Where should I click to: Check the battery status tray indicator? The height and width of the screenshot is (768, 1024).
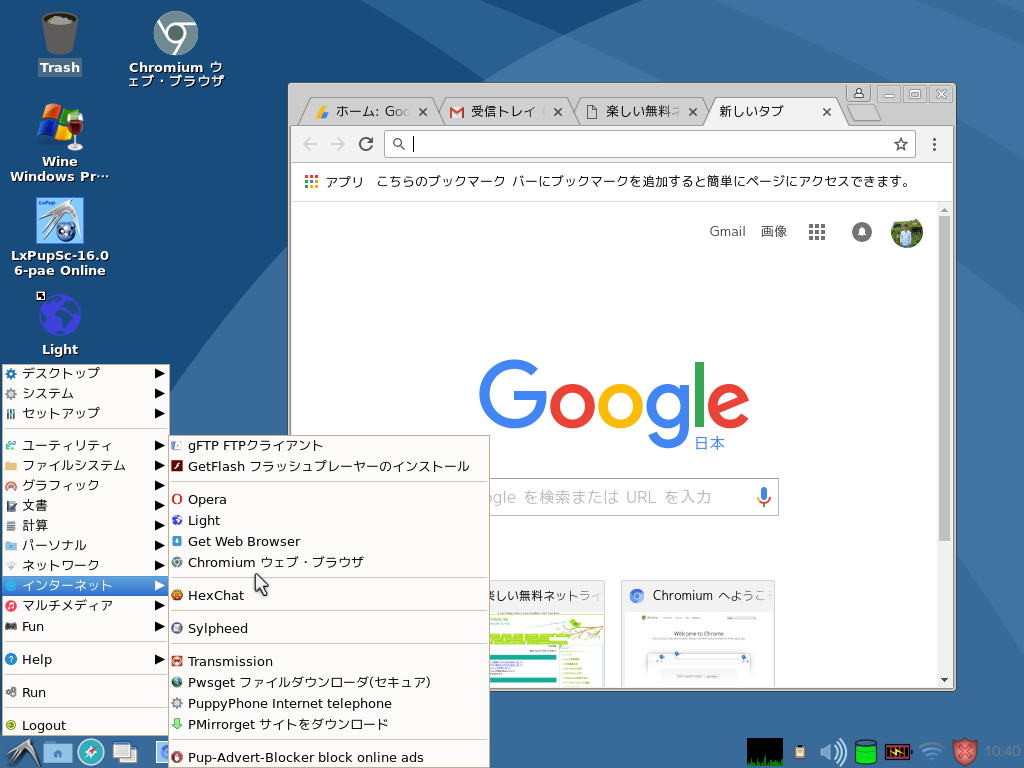click(x=897, y=751)
